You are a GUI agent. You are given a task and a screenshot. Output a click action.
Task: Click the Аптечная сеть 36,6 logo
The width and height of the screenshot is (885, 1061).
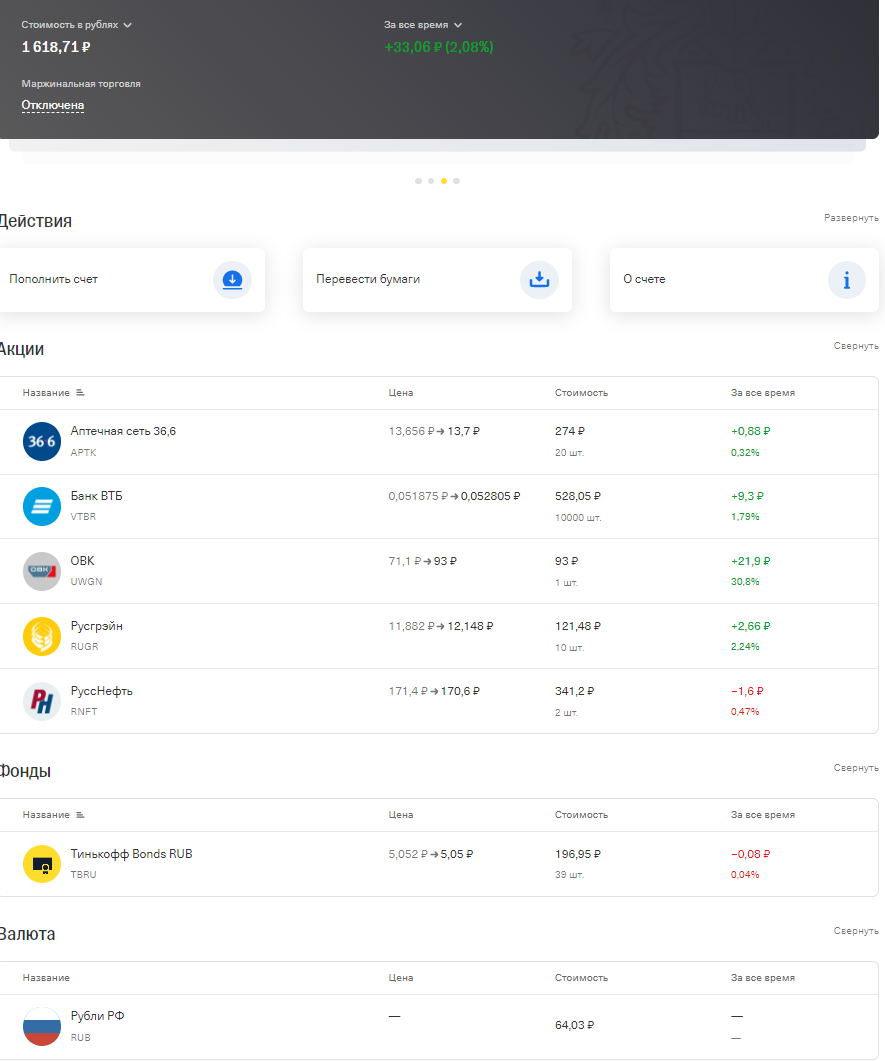click(x=42, y=441)
